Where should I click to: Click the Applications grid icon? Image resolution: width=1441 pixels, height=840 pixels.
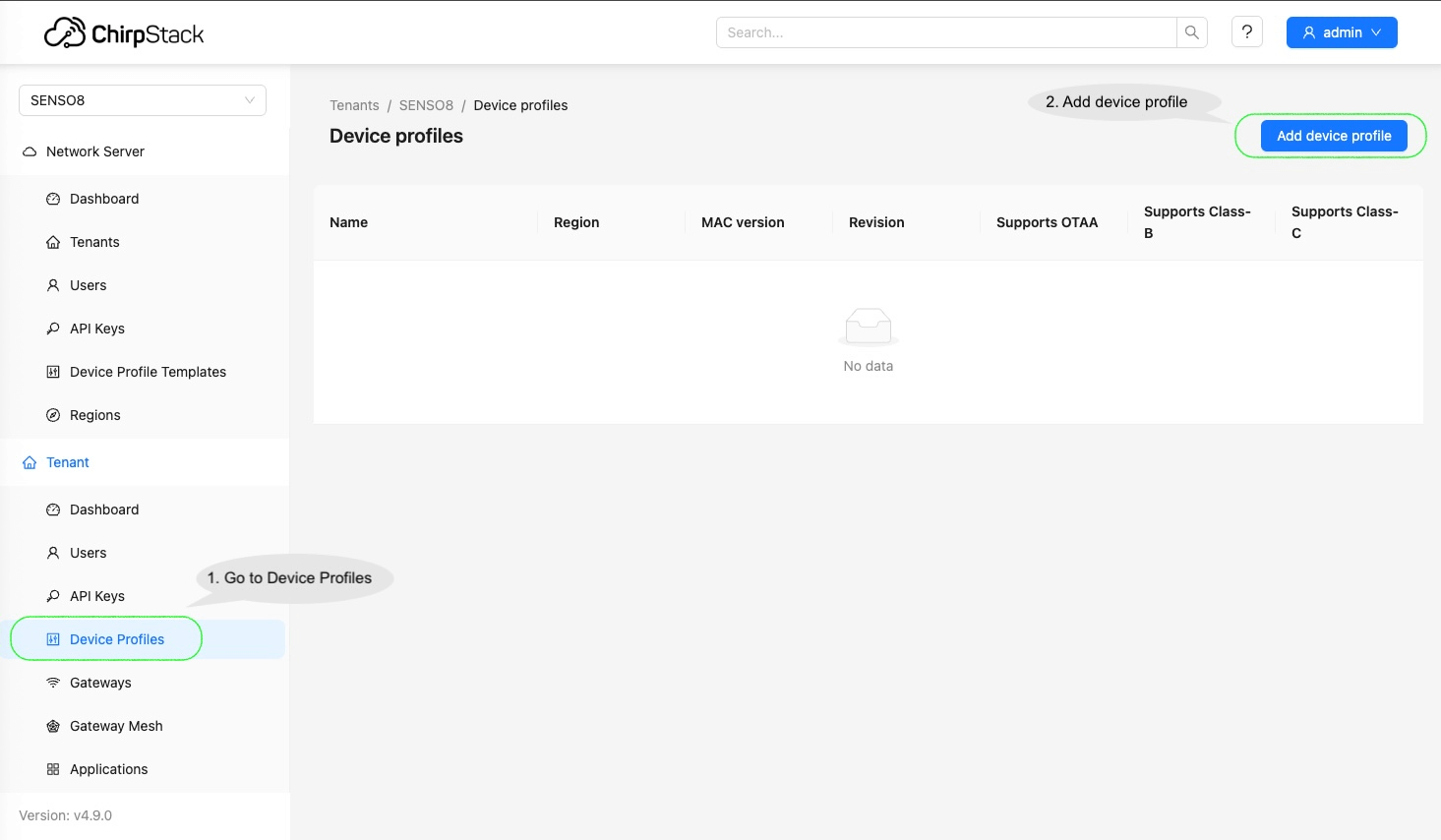pyautogui.click(x=53, y=769)
